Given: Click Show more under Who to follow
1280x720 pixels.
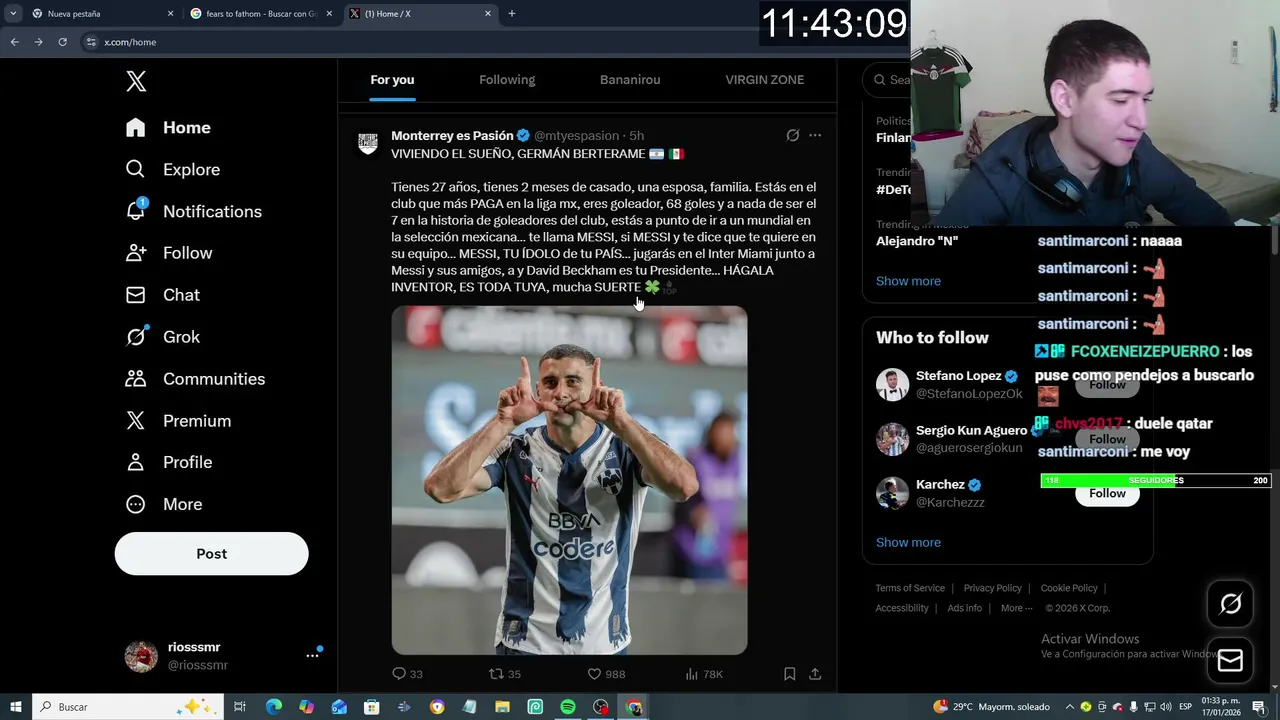Looking at the screenshot, I should [908, 542].
